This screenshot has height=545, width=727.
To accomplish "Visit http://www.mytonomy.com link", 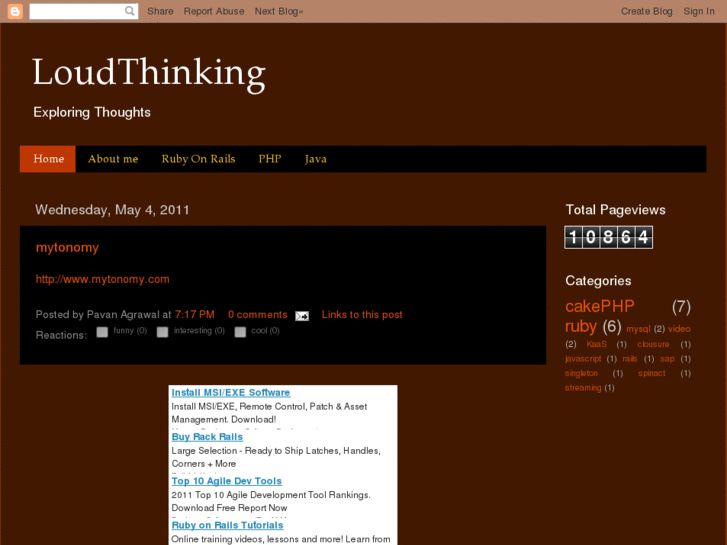I will pos(102,279).
